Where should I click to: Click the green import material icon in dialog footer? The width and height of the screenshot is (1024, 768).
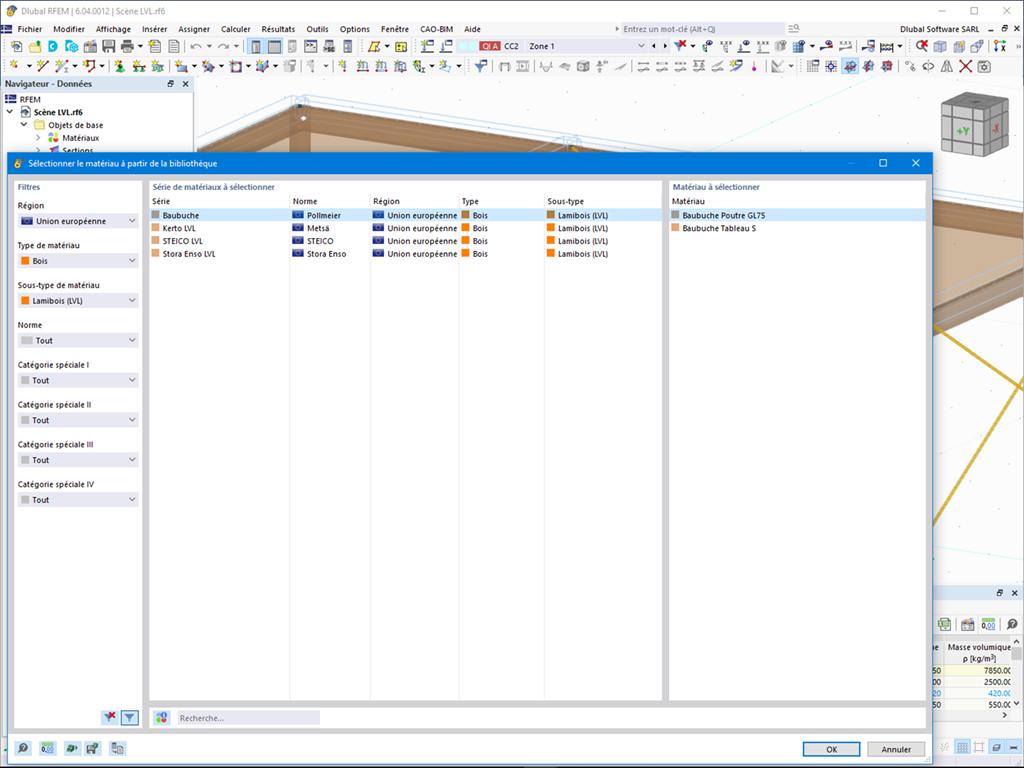[x=71, y=748]
